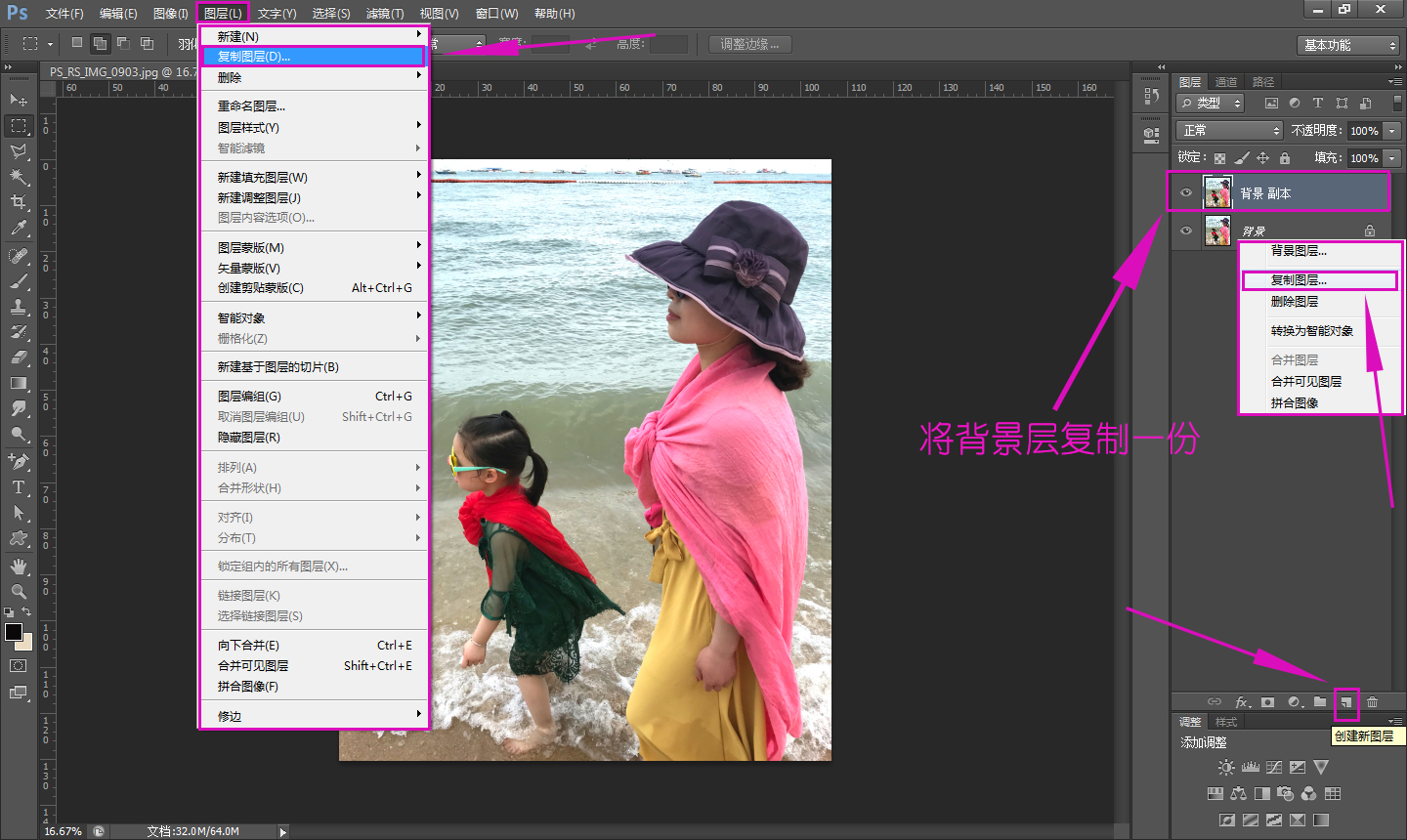Open the 基本功能 workspace dropdown
Viewport: 1407px width, 840px height.
[1349, 45]
